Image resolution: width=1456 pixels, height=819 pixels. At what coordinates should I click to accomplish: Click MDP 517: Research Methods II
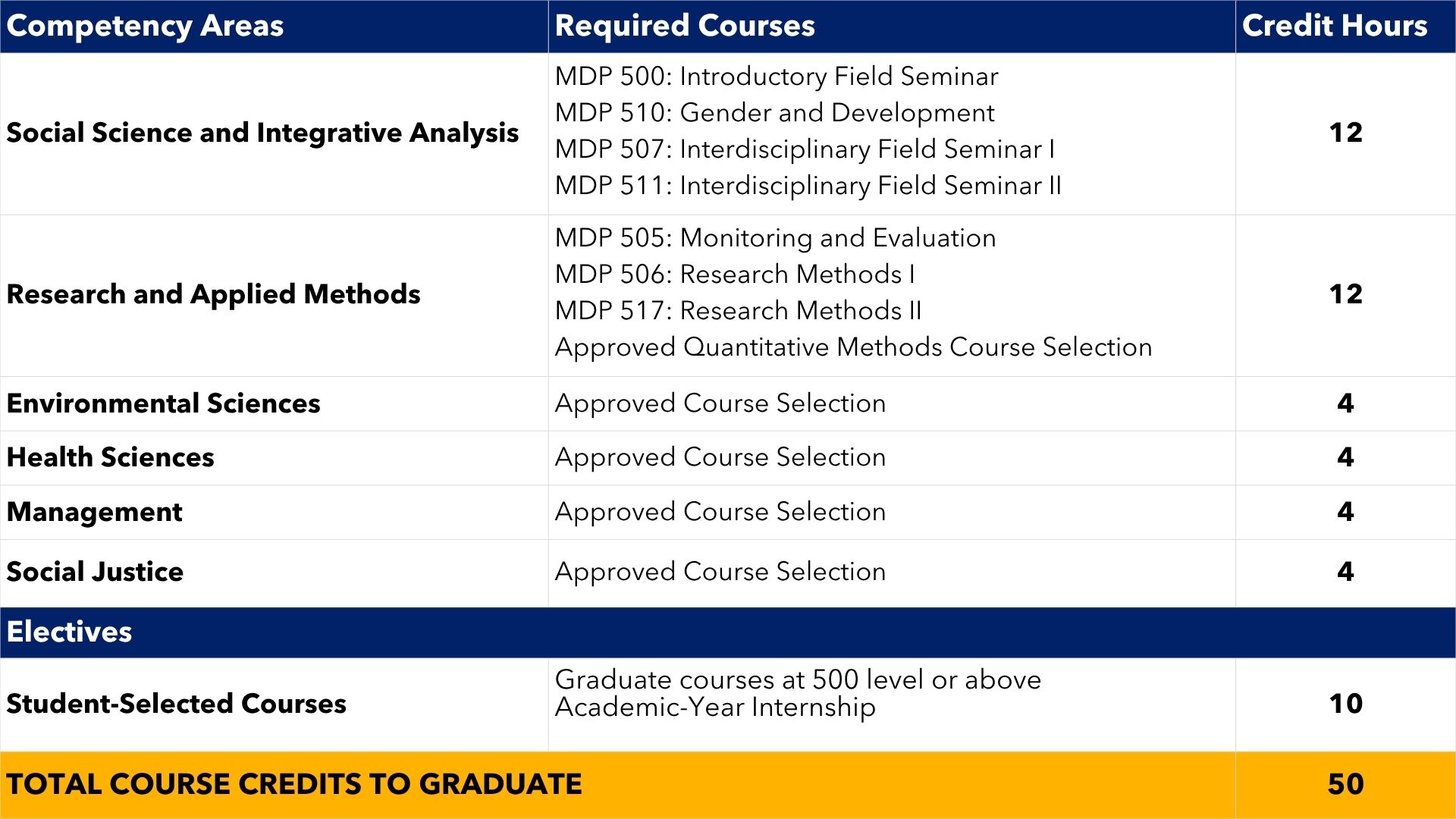pos(738,311)
